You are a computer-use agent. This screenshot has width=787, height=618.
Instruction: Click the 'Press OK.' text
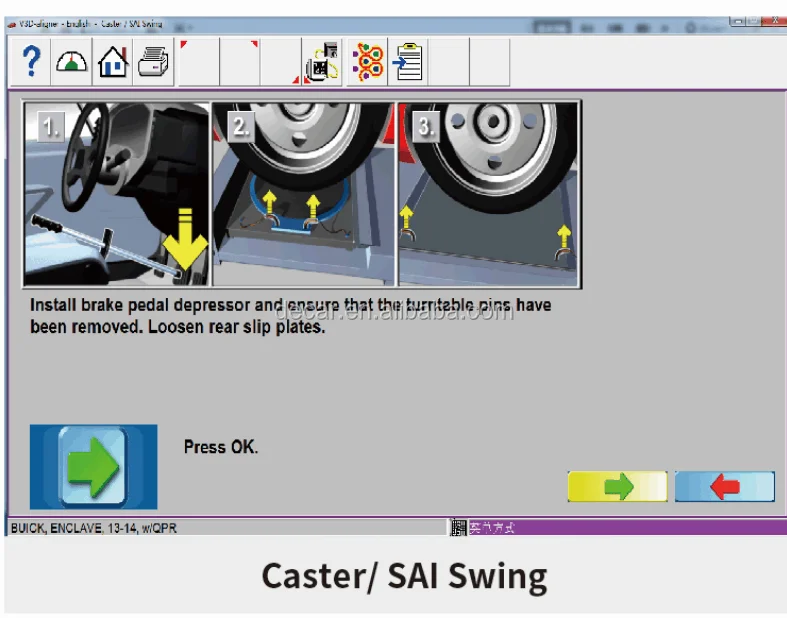point(221,447)
